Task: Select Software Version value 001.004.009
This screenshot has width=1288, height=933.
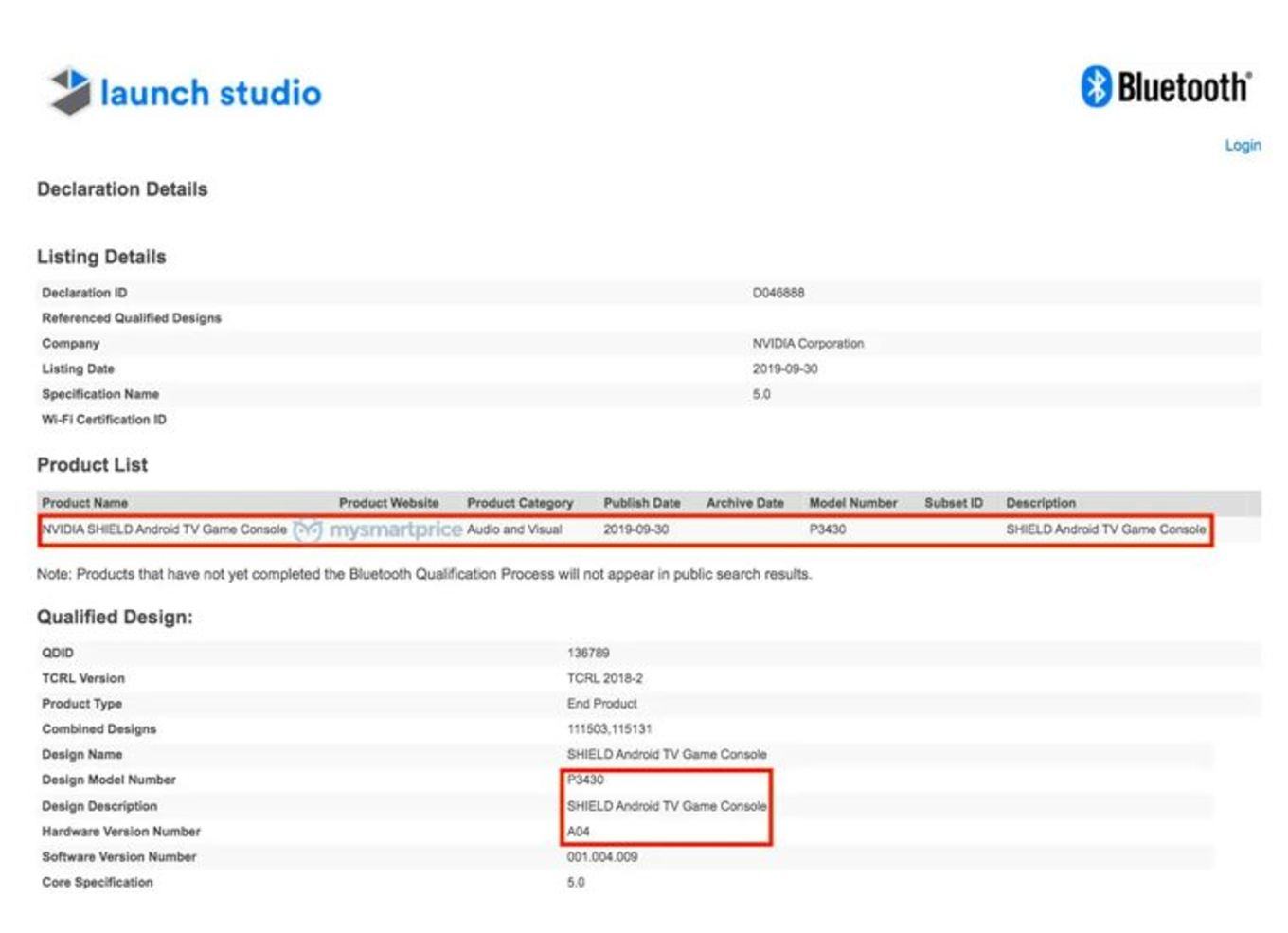Action: coord(601,857)
